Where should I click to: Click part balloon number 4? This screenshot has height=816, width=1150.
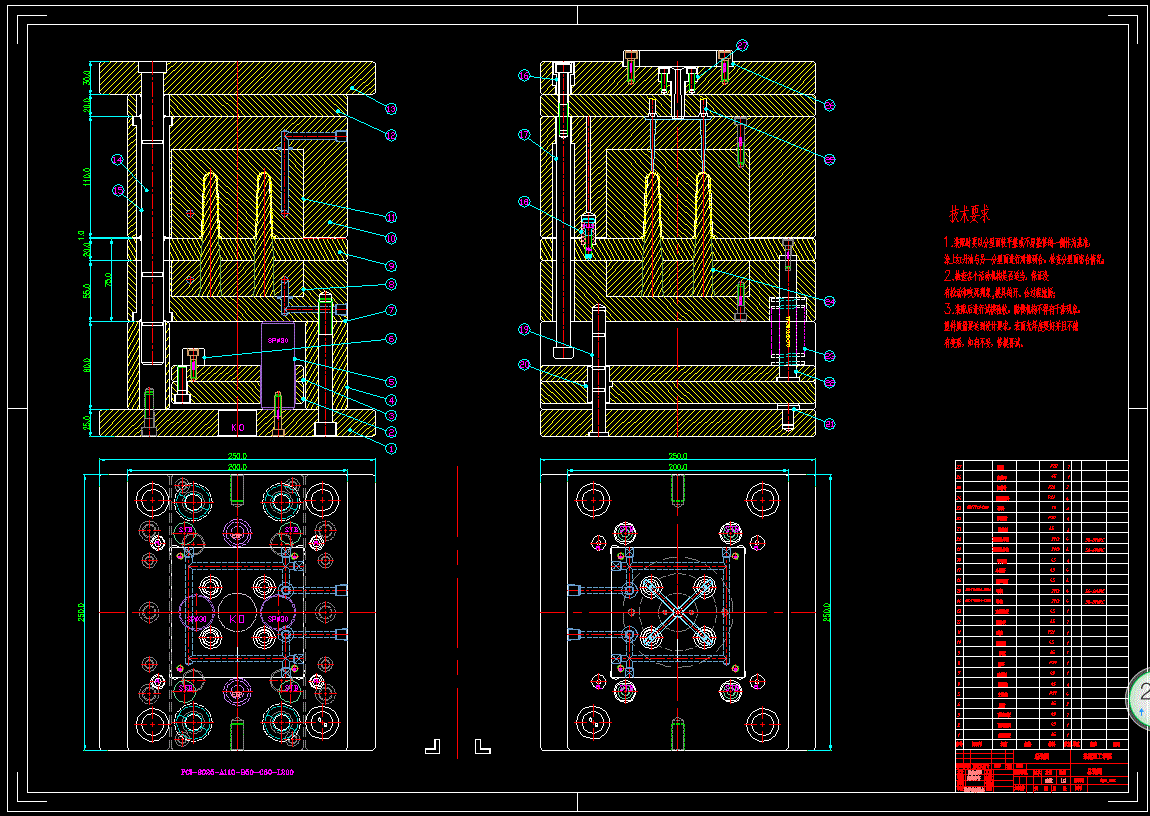click(x=391, y=400)
